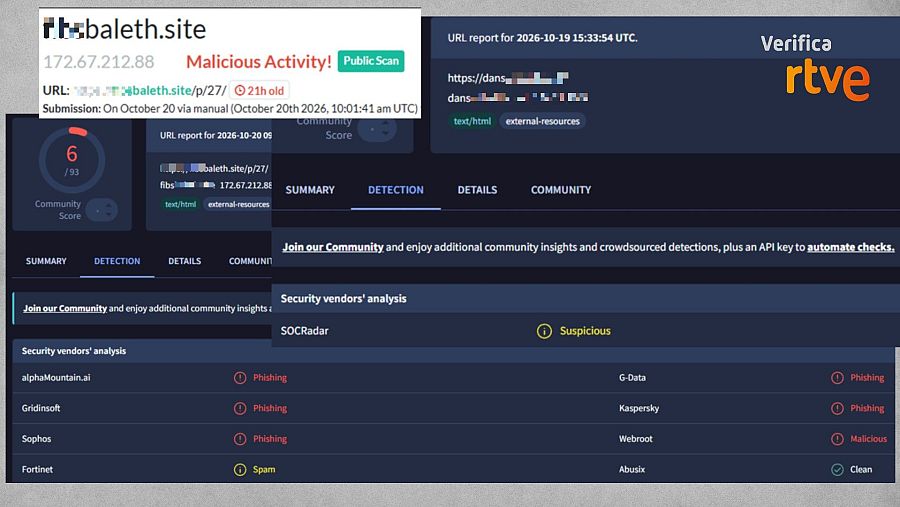Click the Phishing alert icon beside alphaMountain.ai
Viewport: 900px width, 507px height.
click(240, 378)
